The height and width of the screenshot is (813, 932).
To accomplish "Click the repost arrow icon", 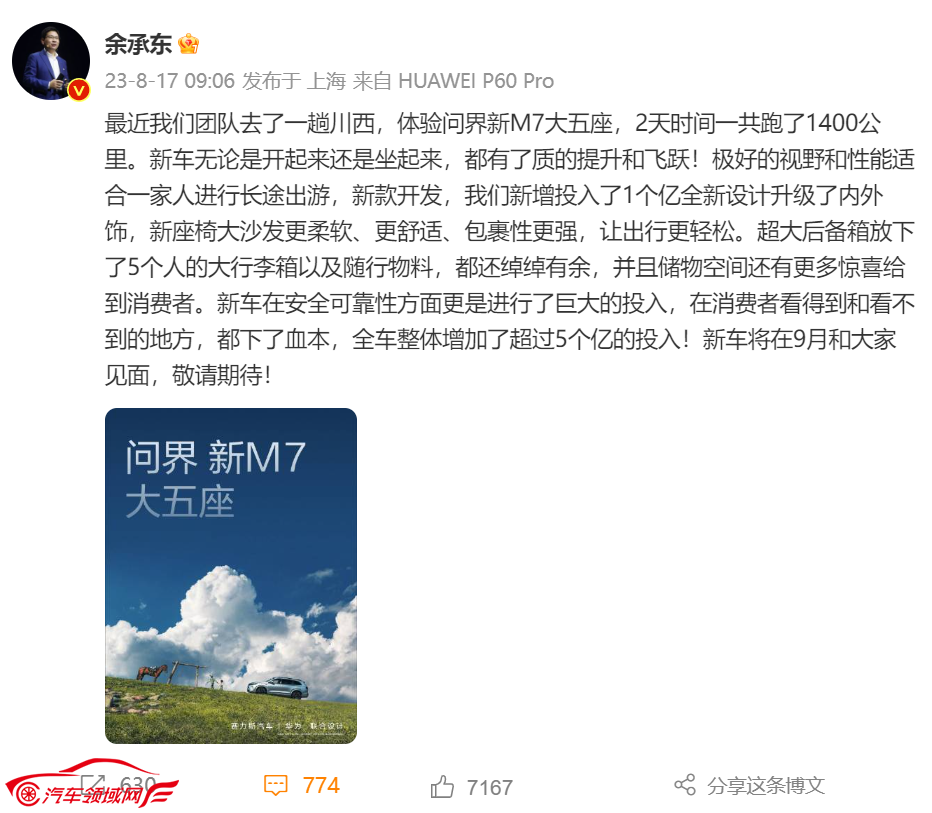I will 93,784.
